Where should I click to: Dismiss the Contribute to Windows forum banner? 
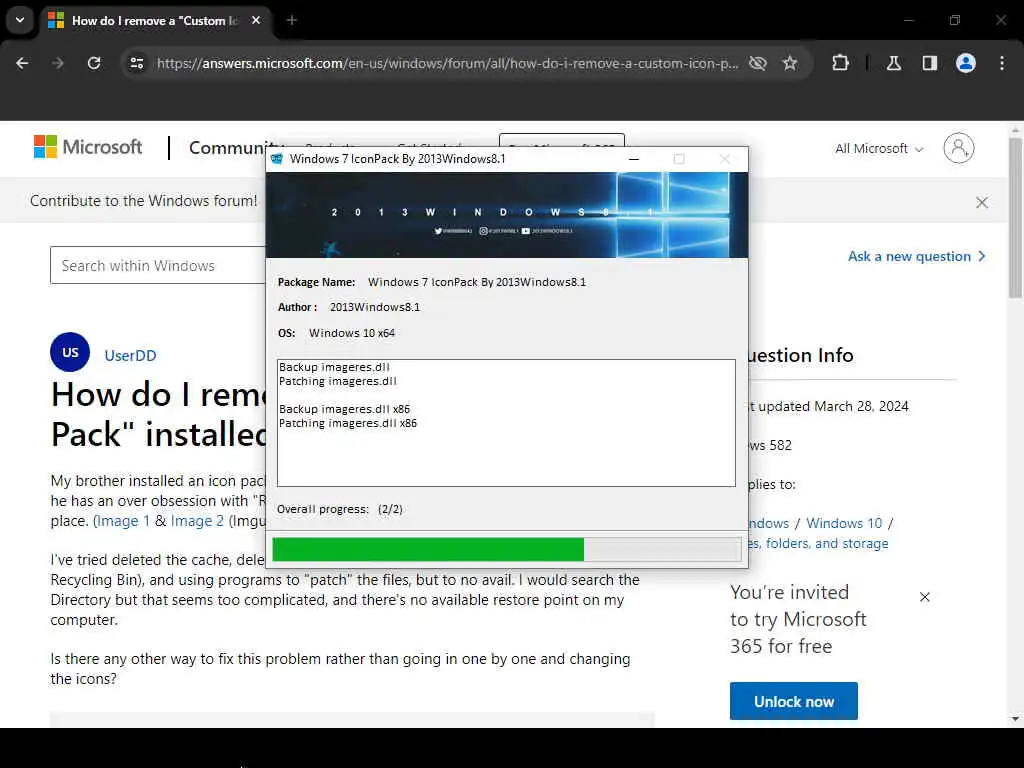pos(982,202)
